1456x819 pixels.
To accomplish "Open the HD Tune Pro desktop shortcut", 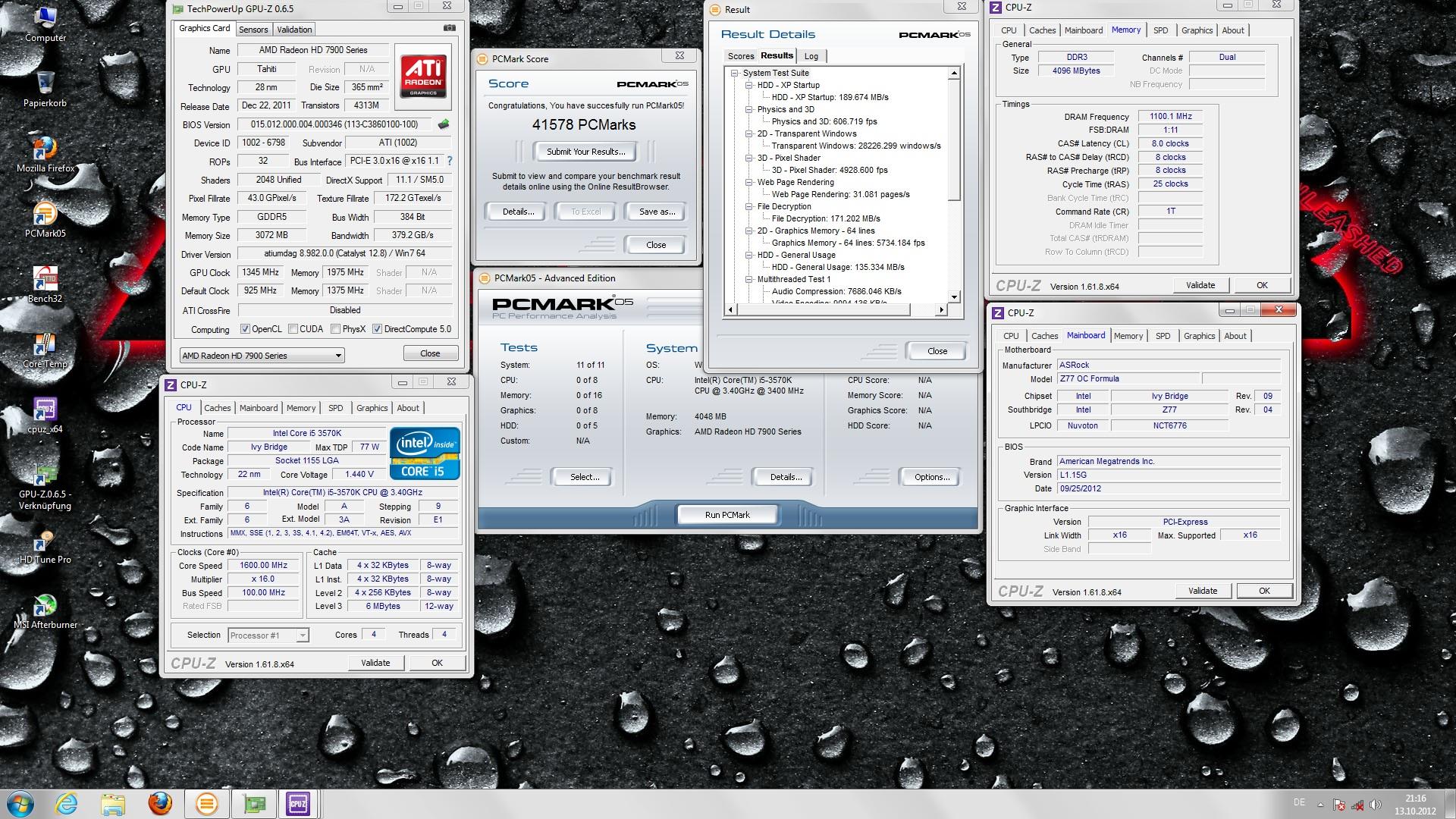I will (x=45, y=545).
